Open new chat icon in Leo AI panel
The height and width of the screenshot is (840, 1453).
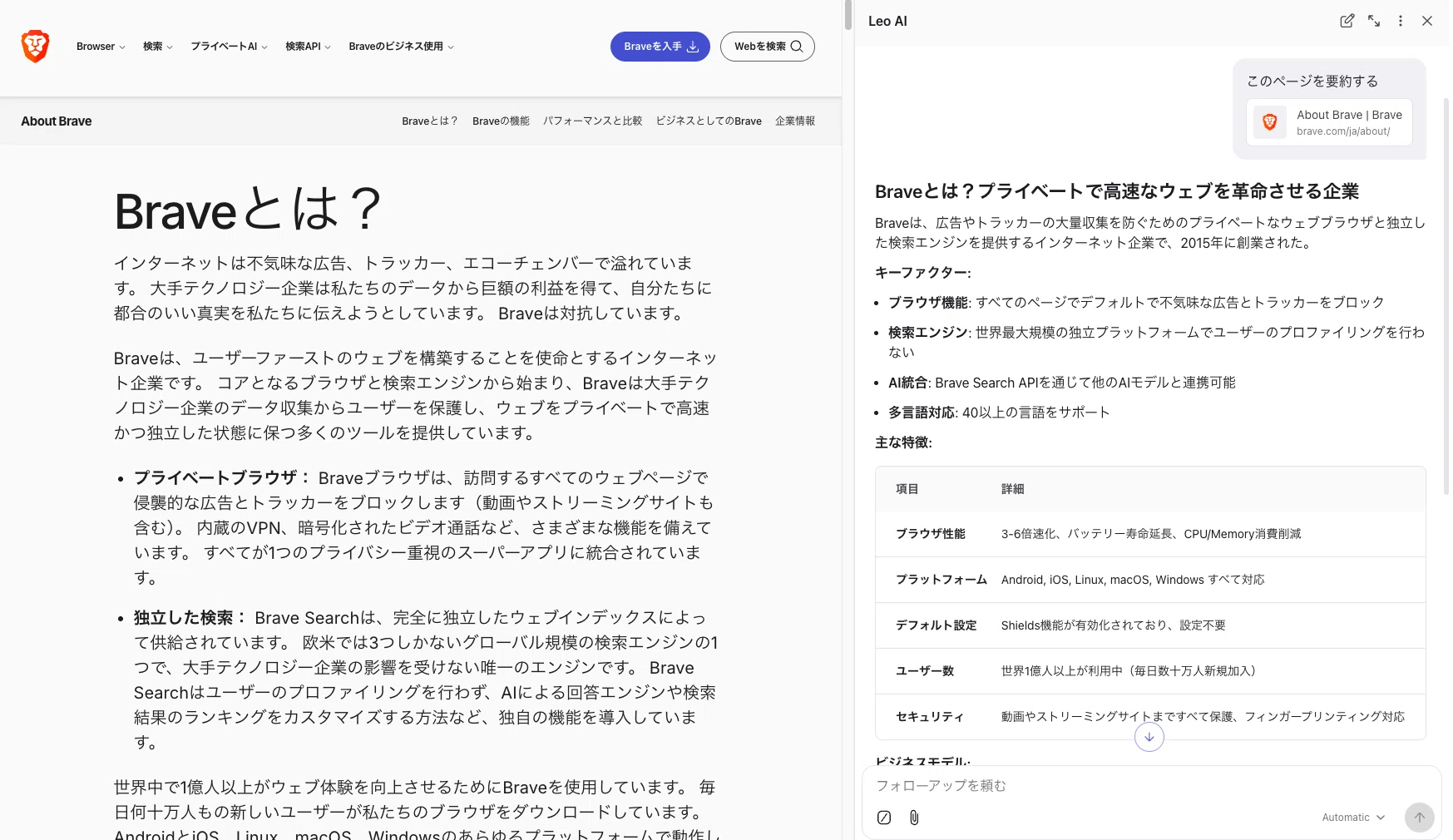pyautogui.click(x=1347, y=21)
